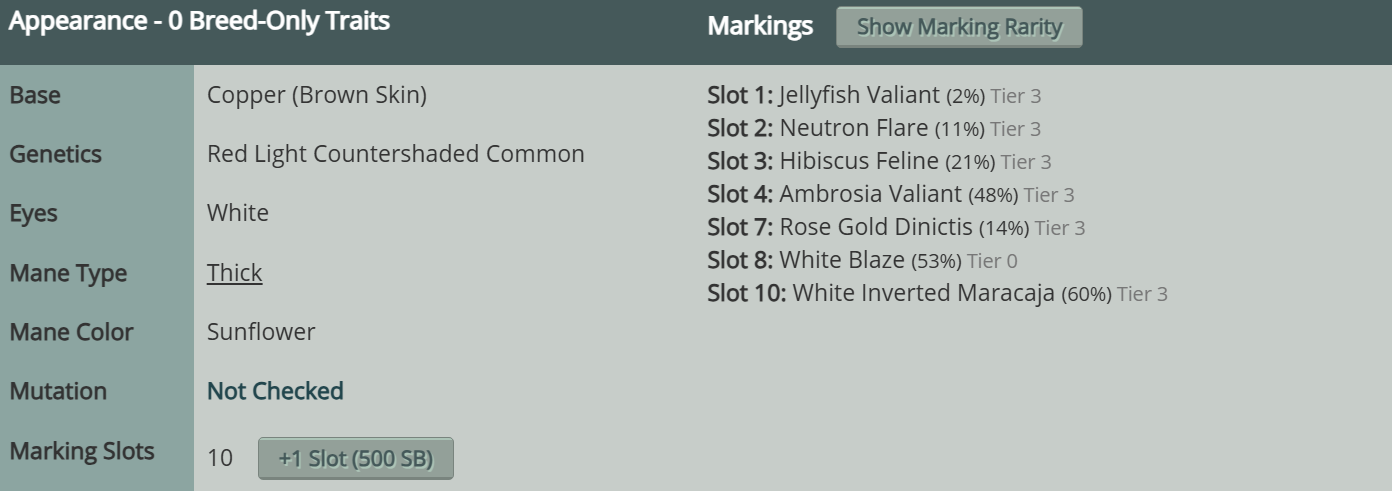This screenshot has height=491, width=1392.
Task: Click the +1 Slot (500 SB) button
Action: coord(355,459)
